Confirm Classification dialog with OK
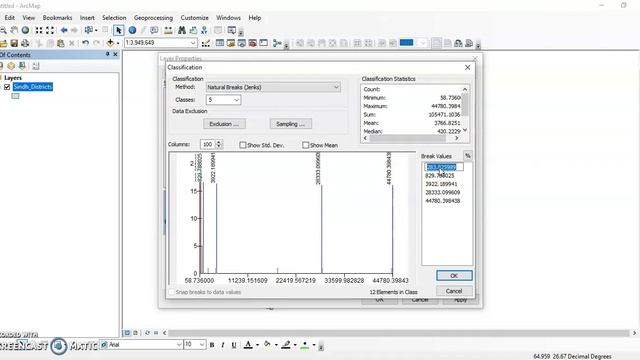The height and width of the screenshot is (360, 640). pyautogui.click(x=454, y=276)
